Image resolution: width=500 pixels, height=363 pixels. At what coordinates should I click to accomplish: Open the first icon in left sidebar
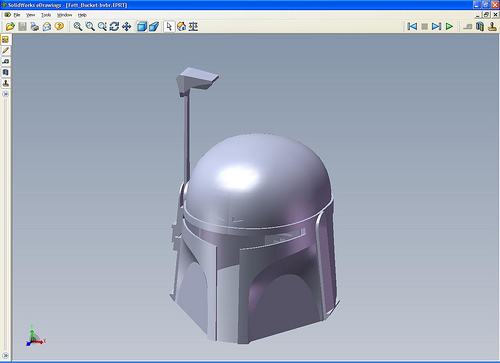point(5,40)
